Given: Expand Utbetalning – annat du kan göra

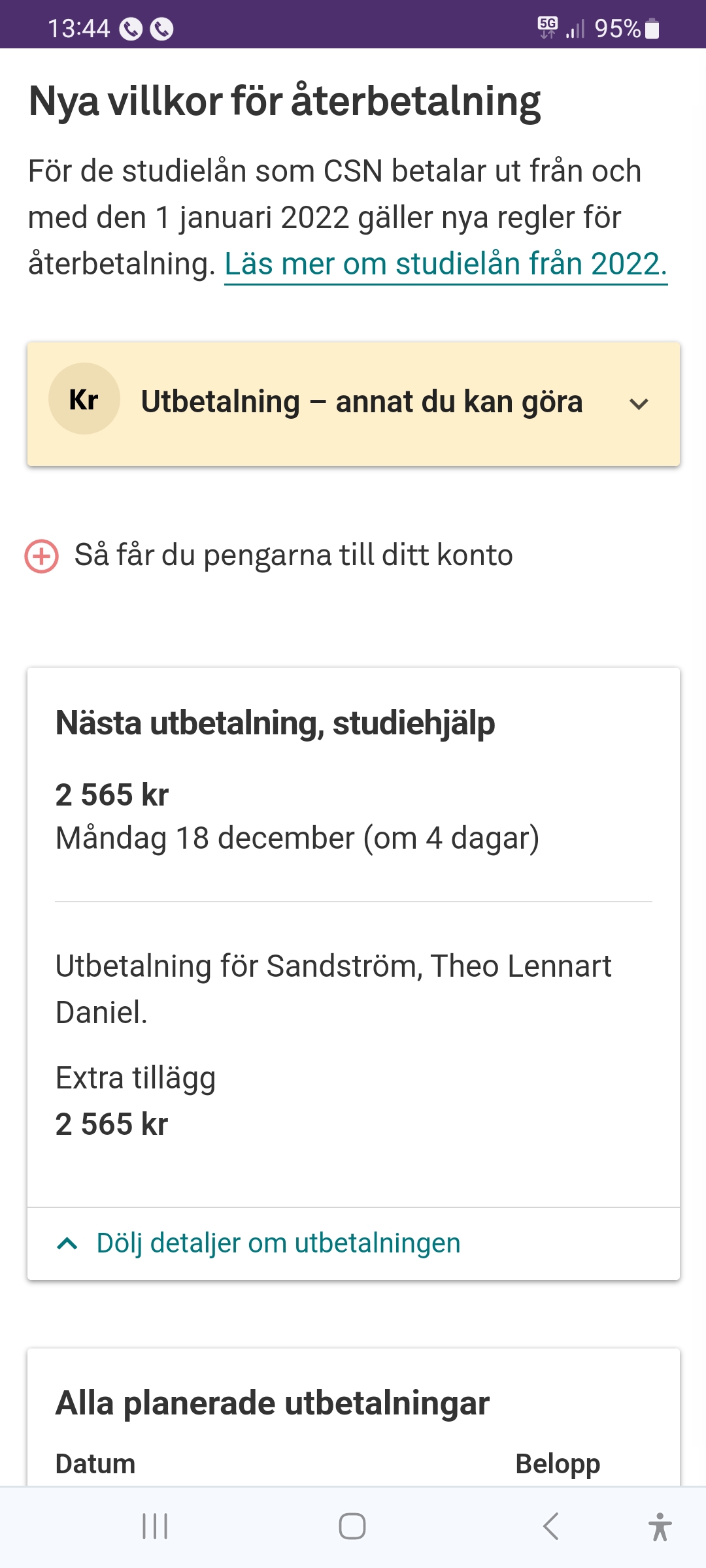Looking at the screenshot, I should (638, 404).
